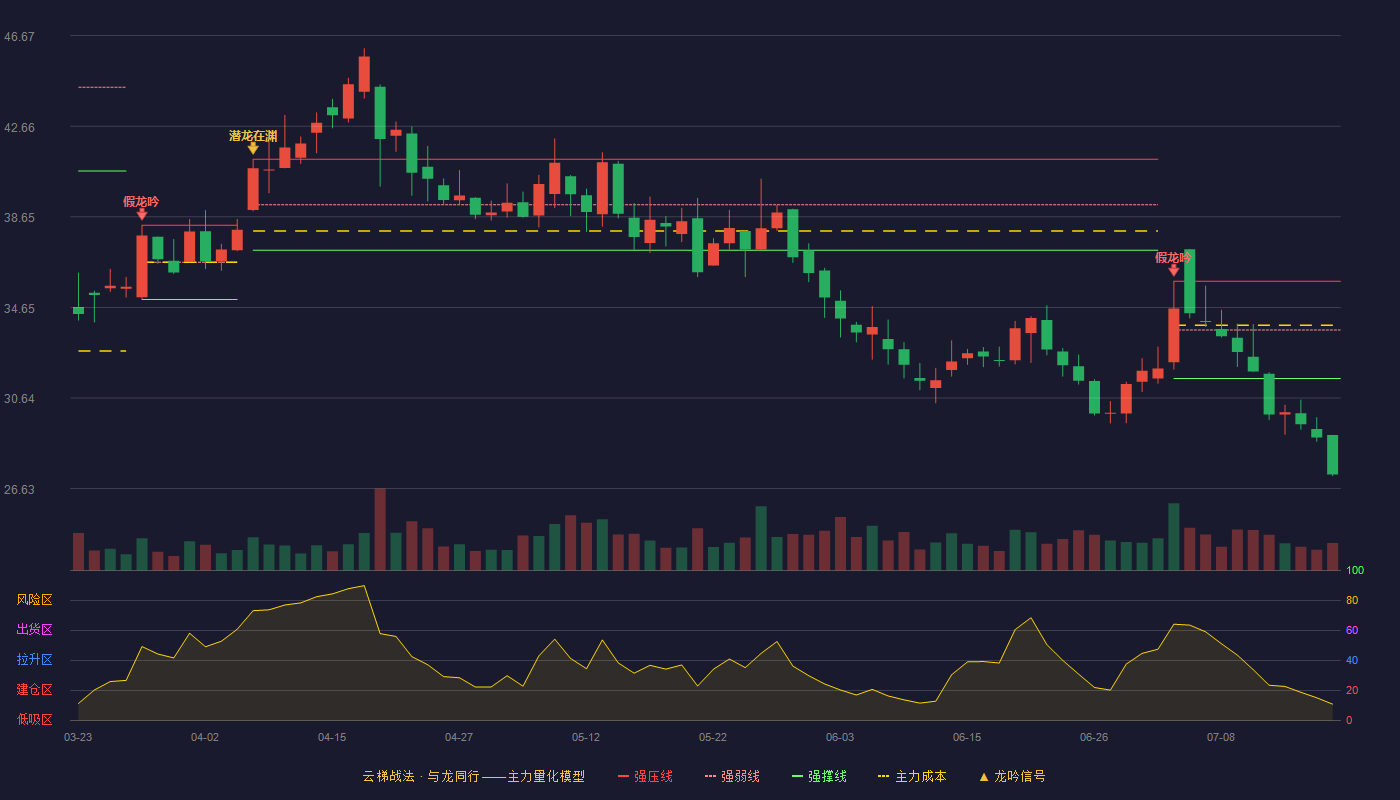Click the 06-03 date label
This screenshot has height=800, width=1400.
click(840, 737)
